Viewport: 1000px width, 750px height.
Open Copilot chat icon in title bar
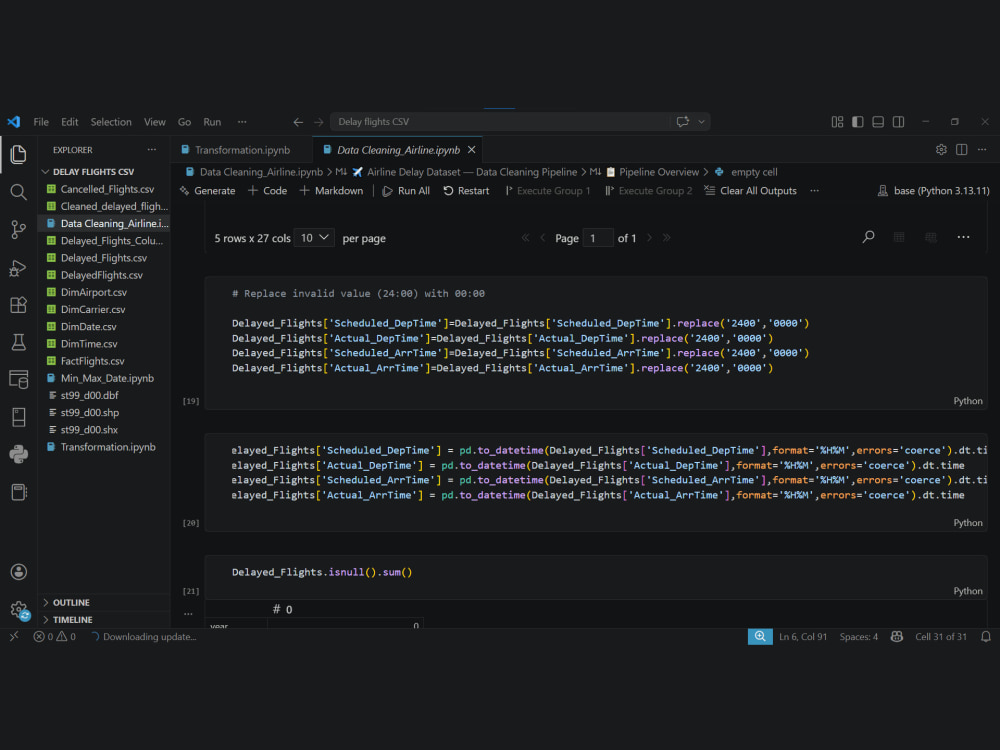coord(682,122)
